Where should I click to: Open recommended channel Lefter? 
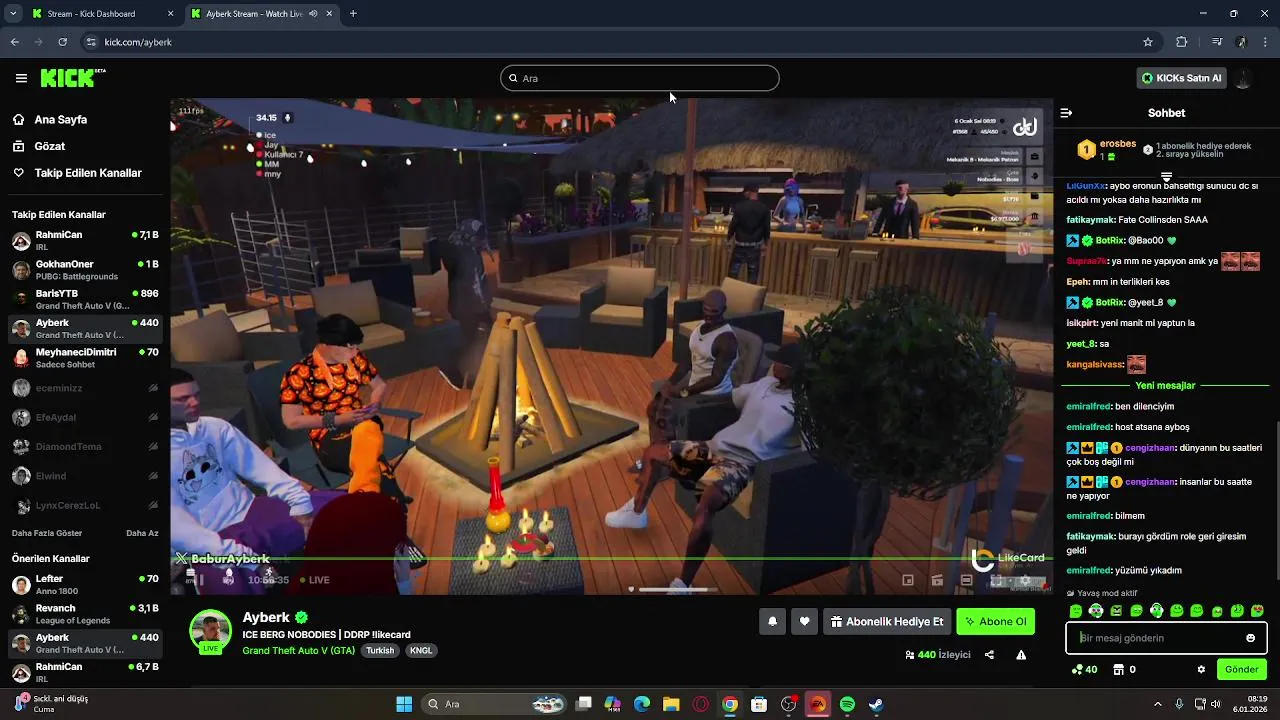pos(85,584)
